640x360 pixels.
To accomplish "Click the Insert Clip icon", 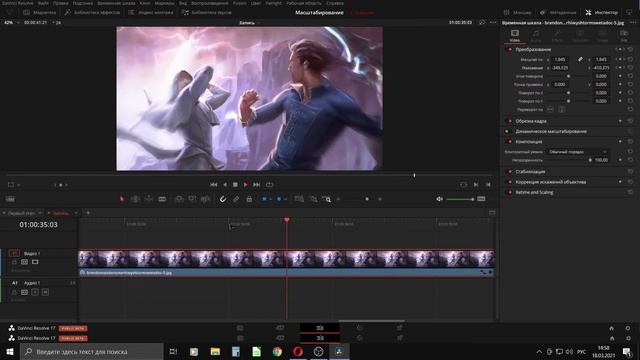I will coord(179,199).
